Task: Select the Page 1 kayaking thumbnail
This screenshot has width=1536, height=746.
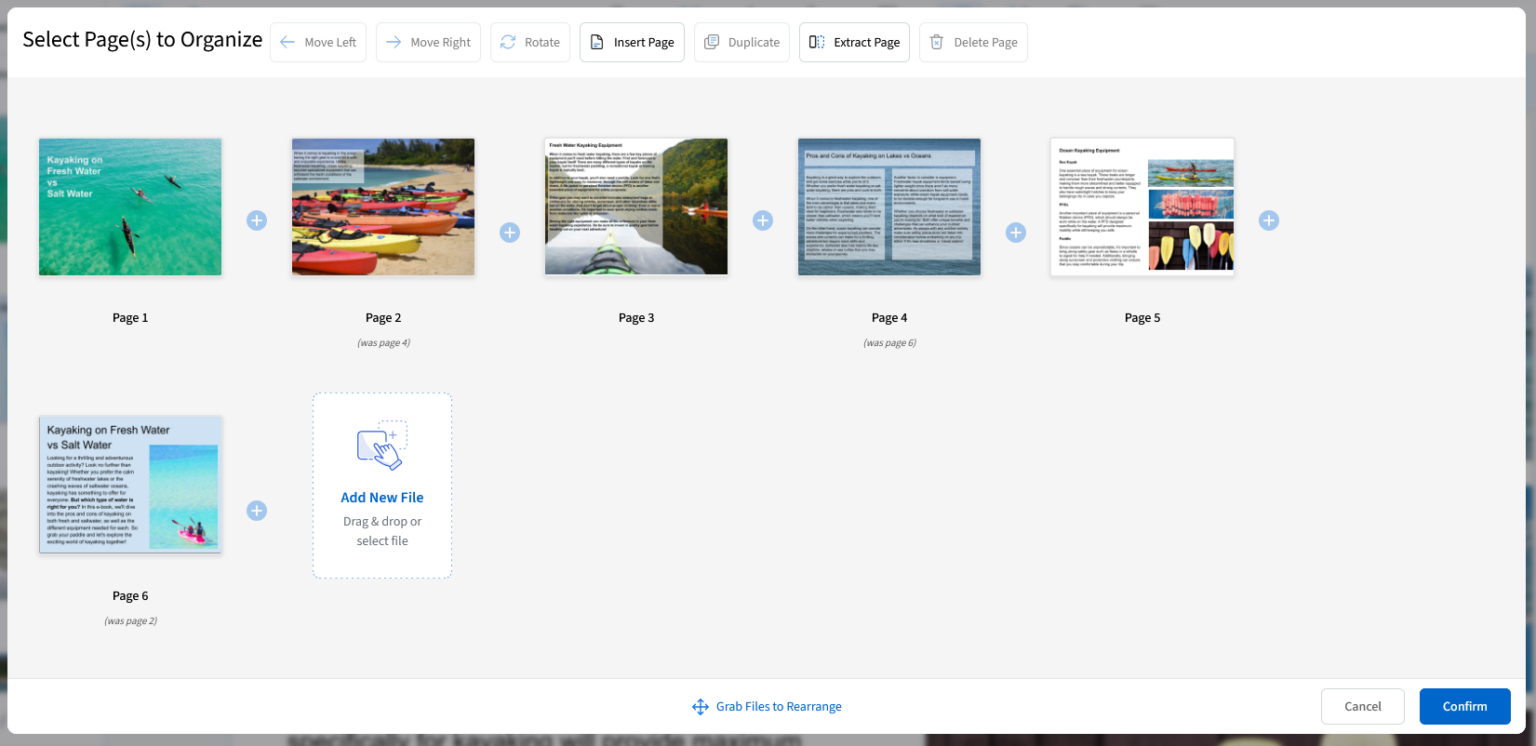Action: point(130,206)
